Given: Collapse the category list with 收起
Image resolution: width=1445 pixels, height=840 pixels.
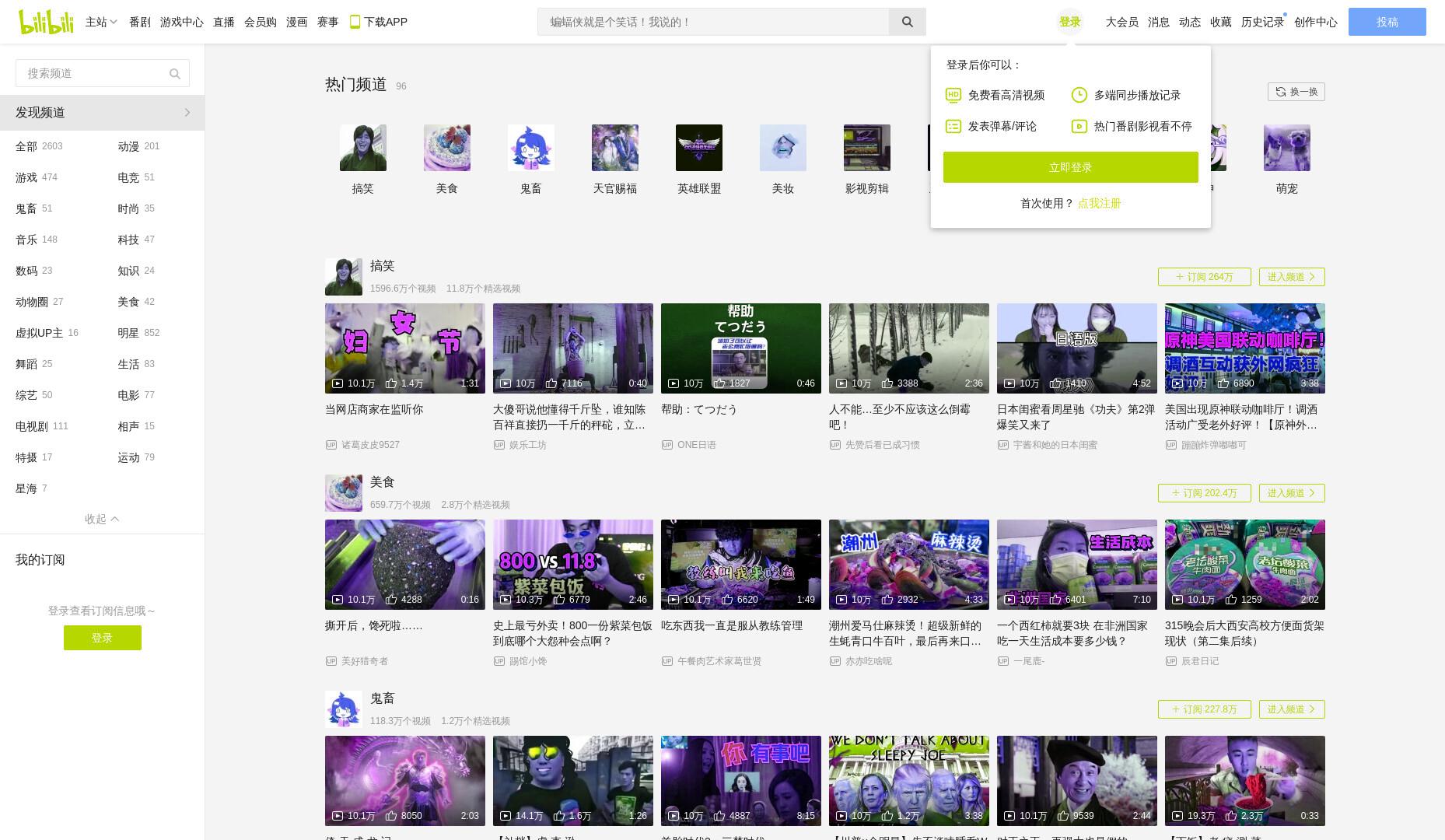Looking at the screenshot, I should click(102, 519).
